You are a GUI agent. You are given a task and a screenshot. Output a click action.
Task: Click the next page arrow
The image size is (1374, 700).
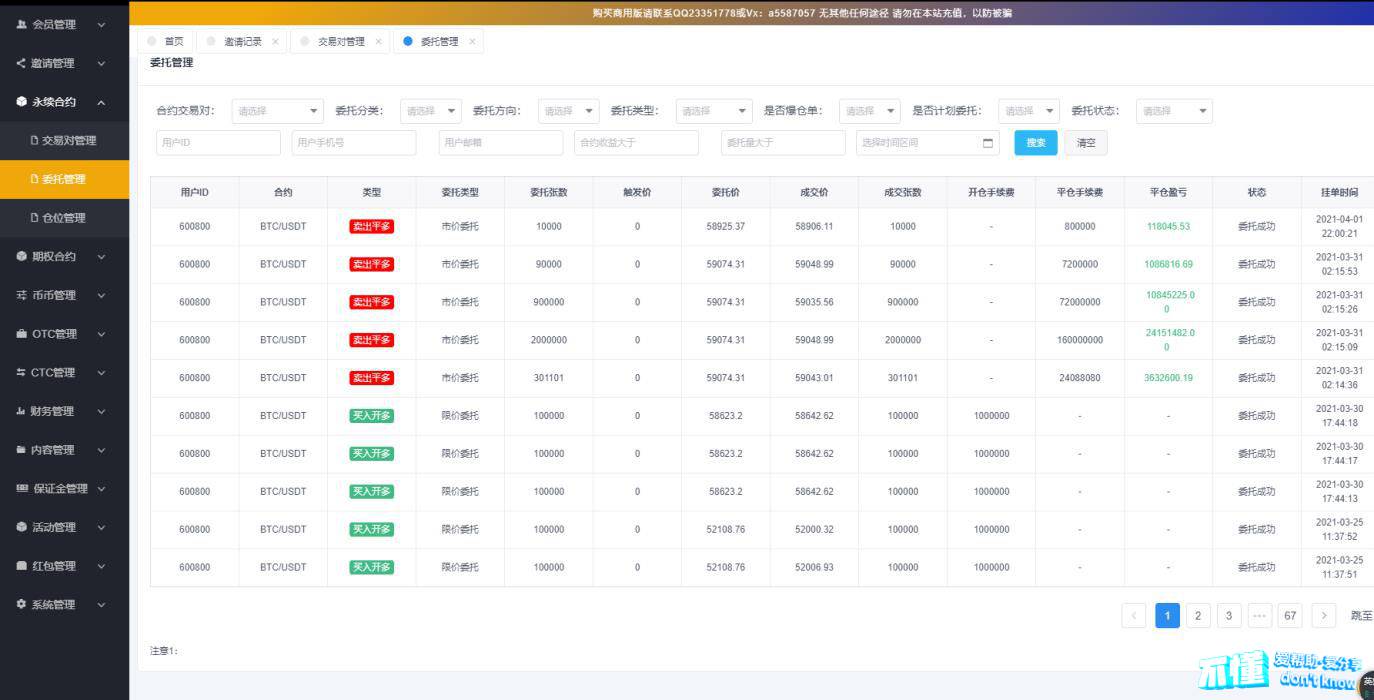[1323, 616]
